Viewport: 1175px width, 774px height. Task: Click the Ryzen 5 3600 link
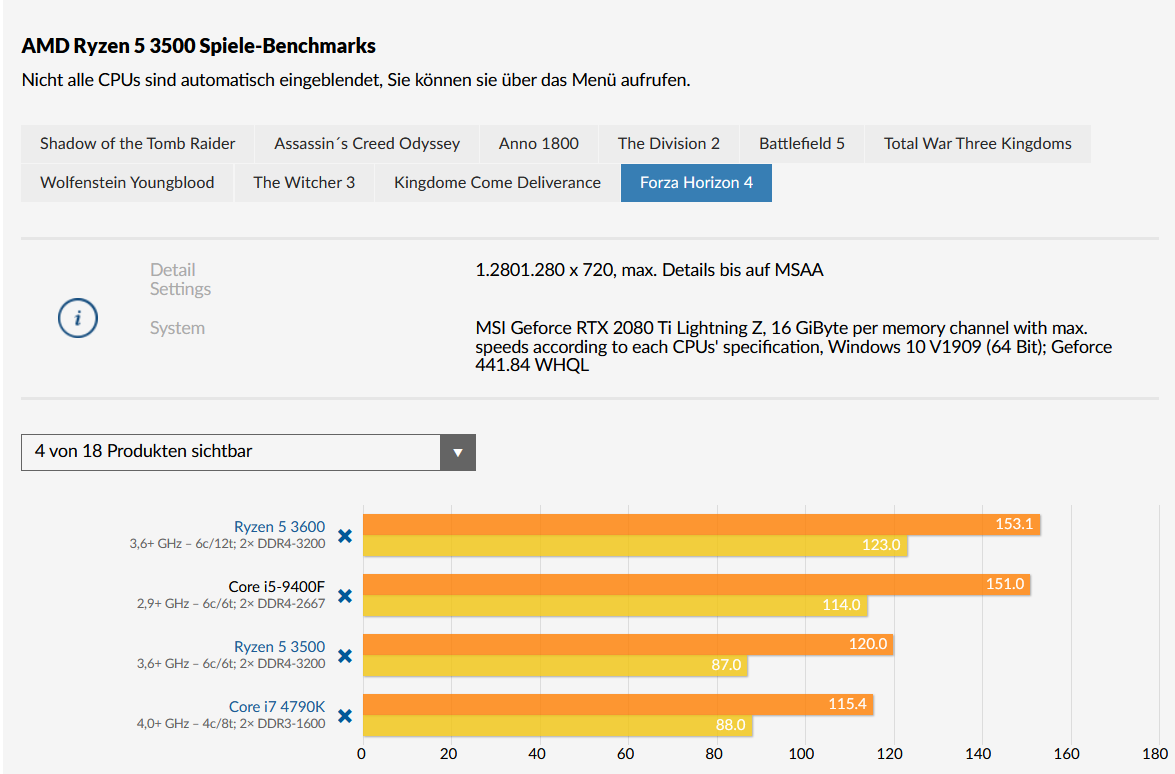point(279,527)
